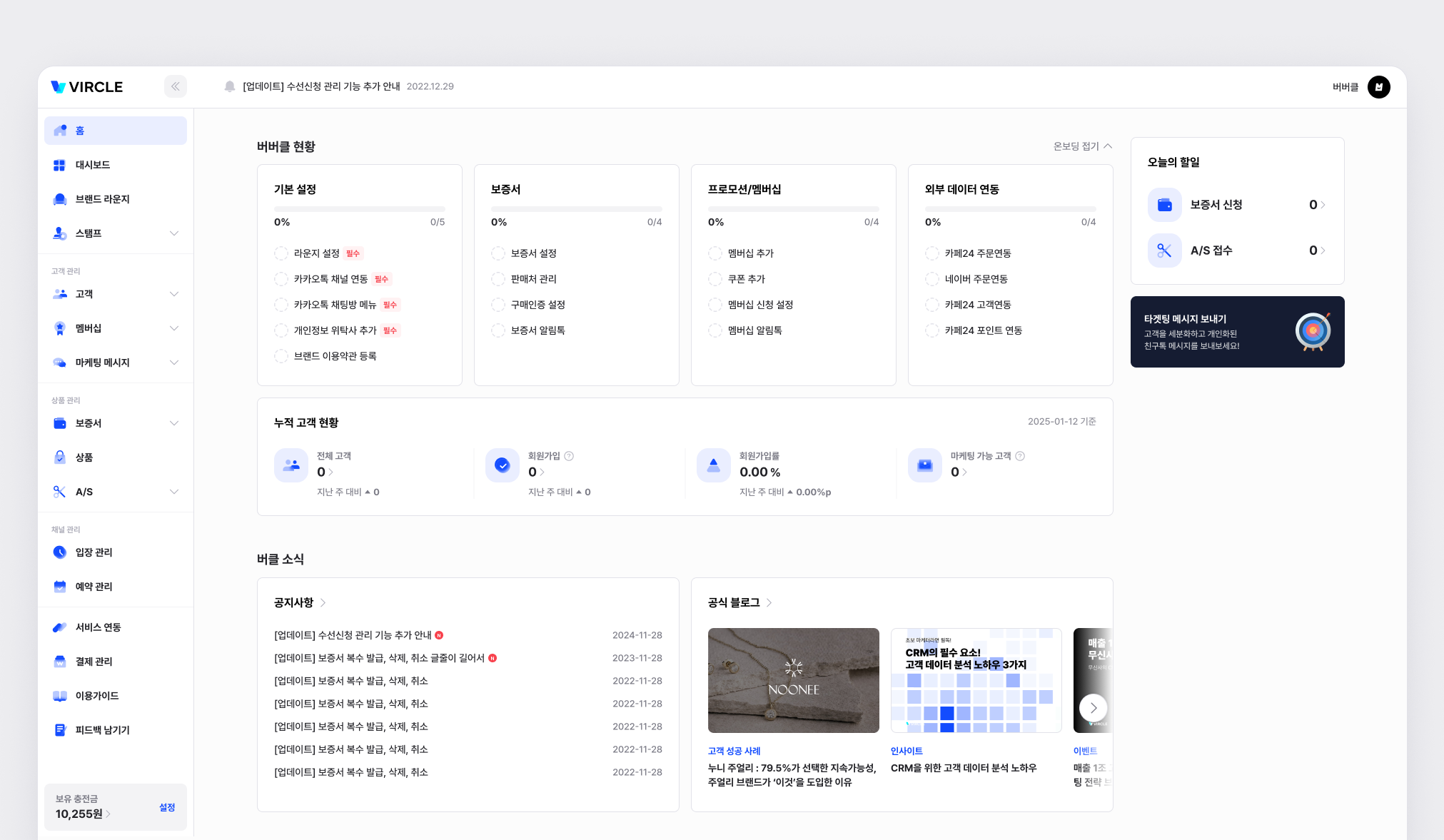
Task: Expand the 스탬프 sidebar menu
Action: coord(173,233)
